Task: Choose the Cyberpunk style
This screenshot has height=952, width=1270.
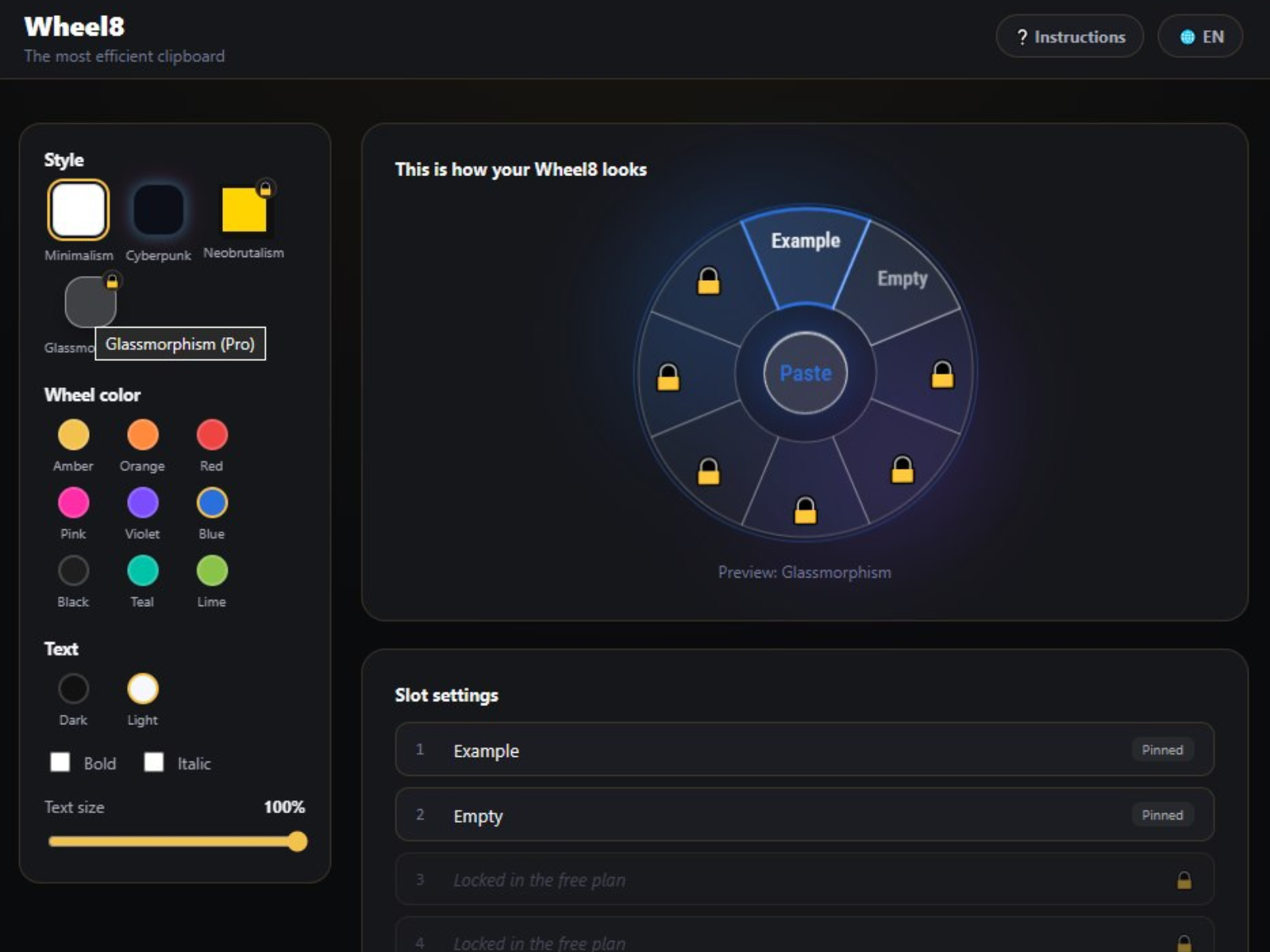Action: [159, 210]
